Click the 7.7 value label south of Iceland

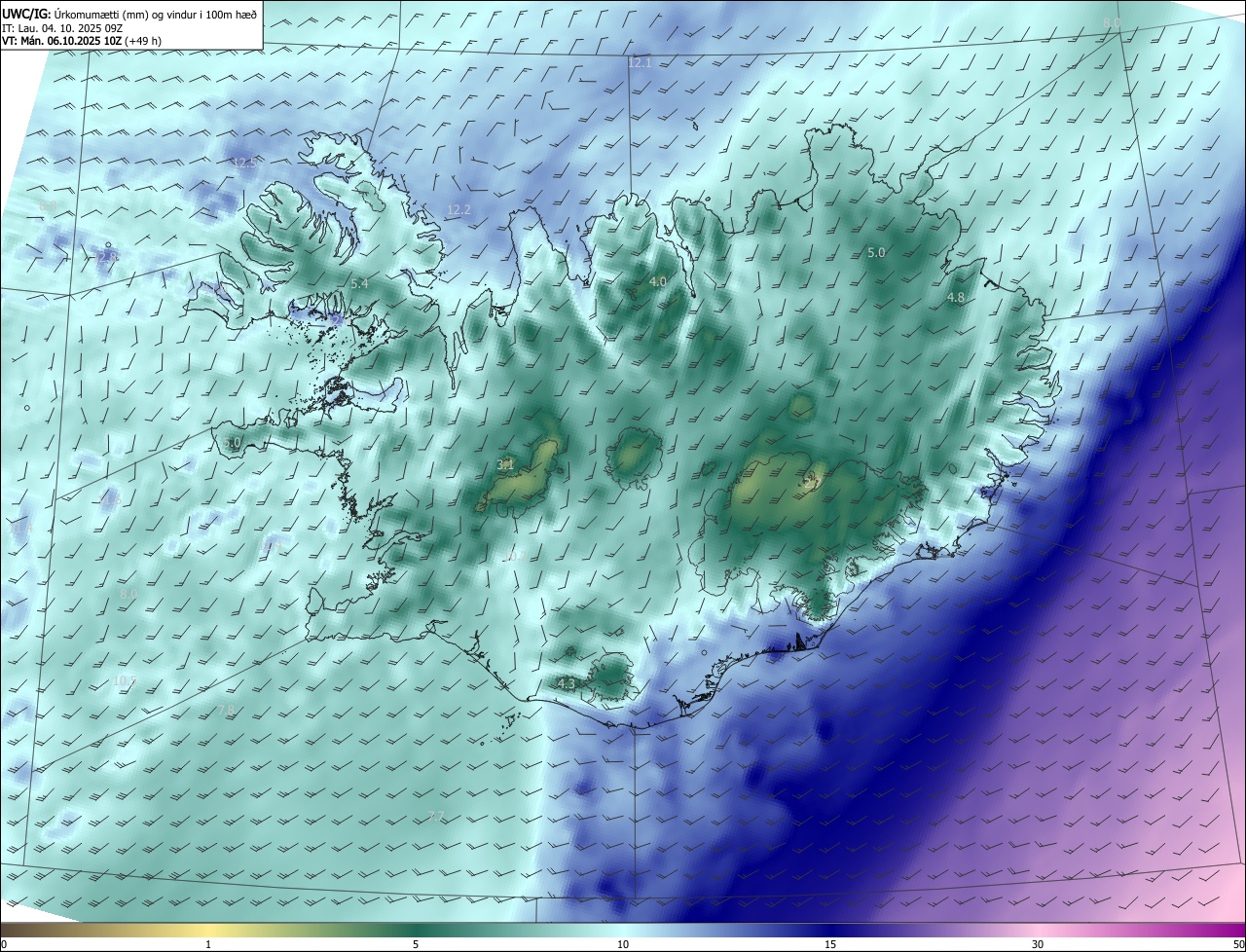[x=436, y=816]
